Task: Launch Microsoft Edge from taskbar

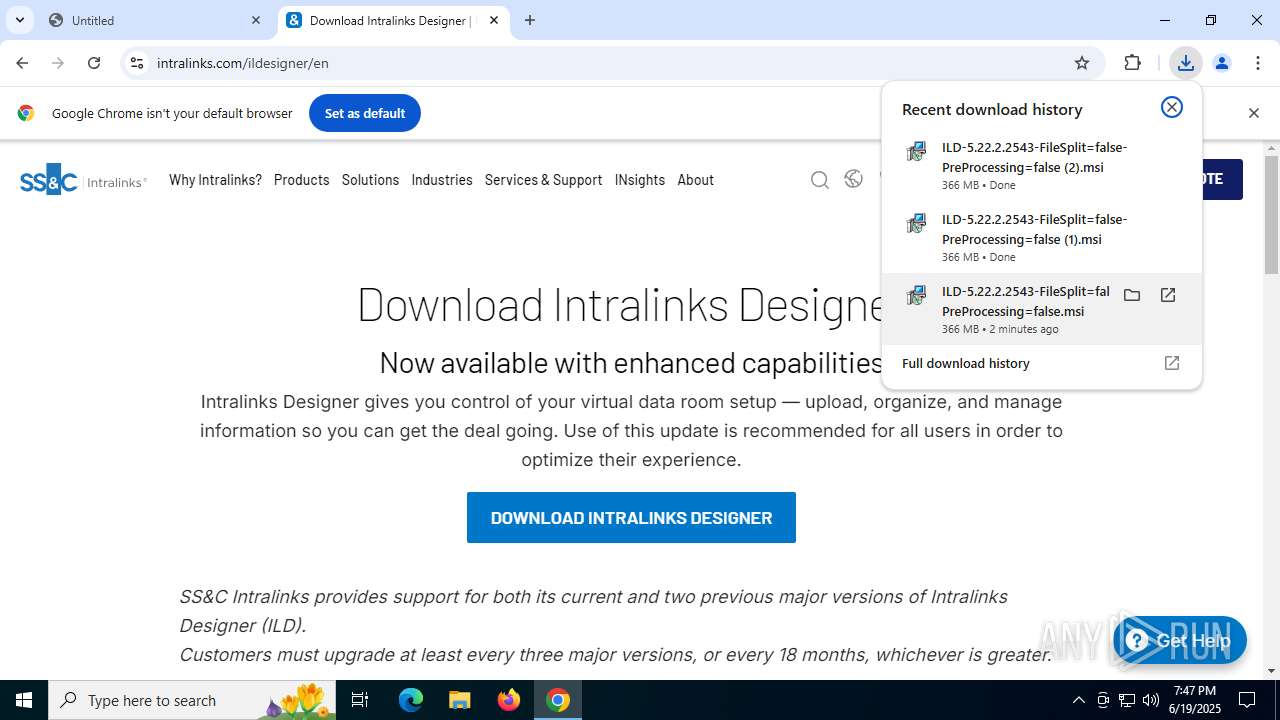Action: tap(411, 700)
